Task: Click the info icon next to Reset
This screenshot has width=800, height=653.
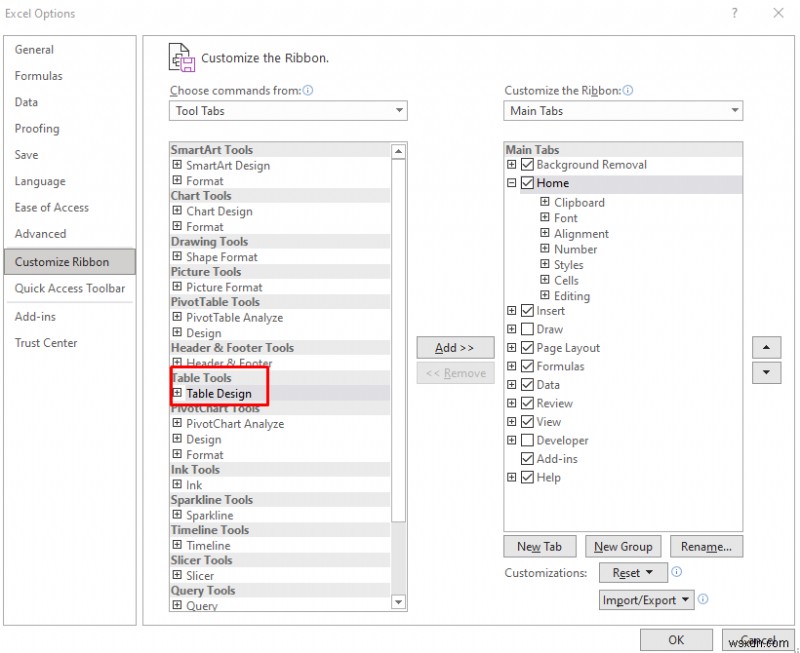Action: click(677, 571)
